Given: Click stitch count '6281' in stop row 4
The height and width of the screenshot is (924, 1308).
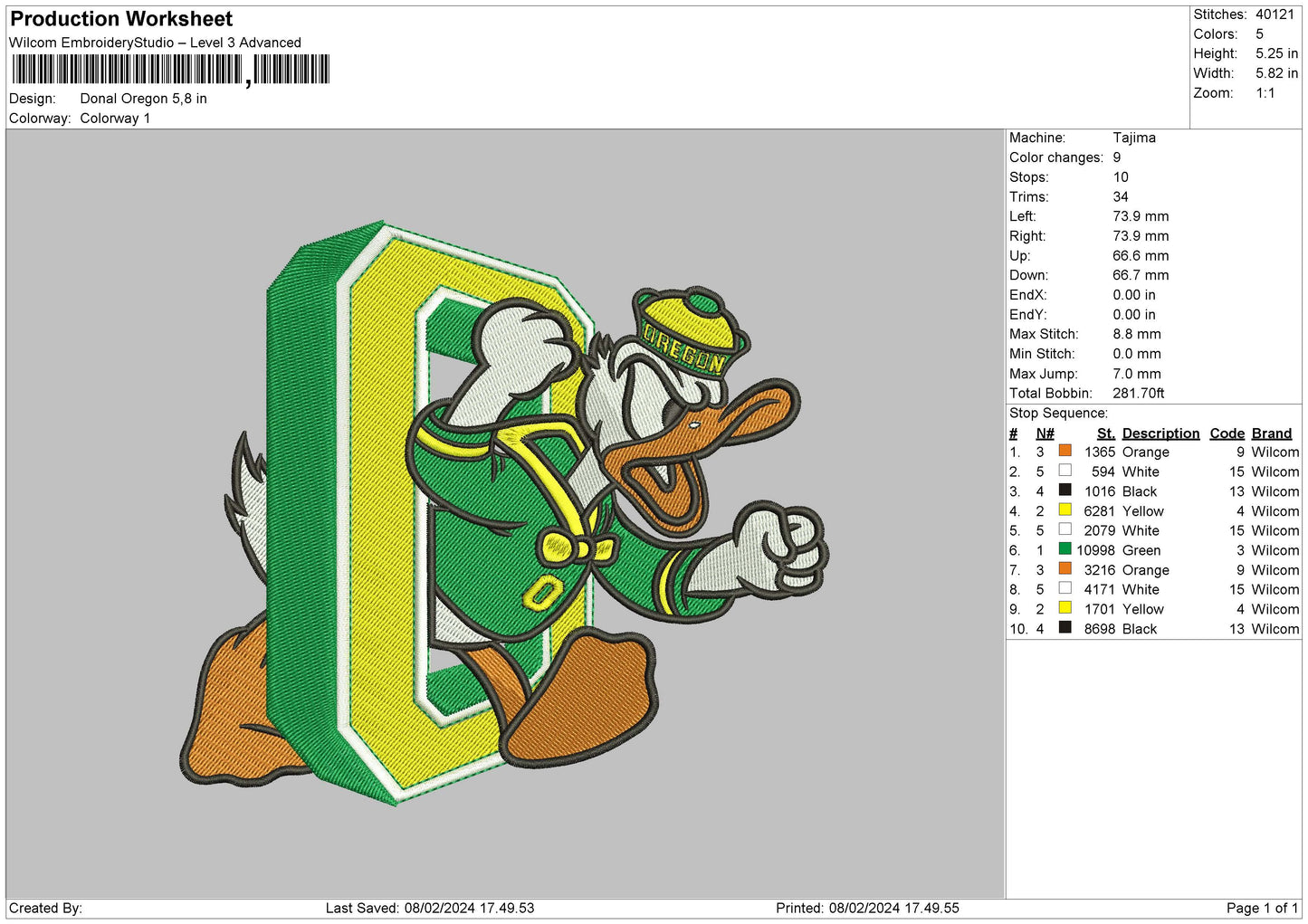Looking at the screenshot, I should (x=1100, y=511).
